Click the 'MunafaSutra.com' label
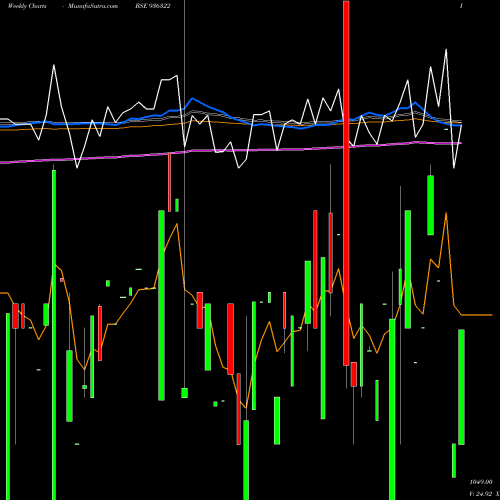Image resolution: width=500 pixels, height=500 pixels. (x=93, y=6)
